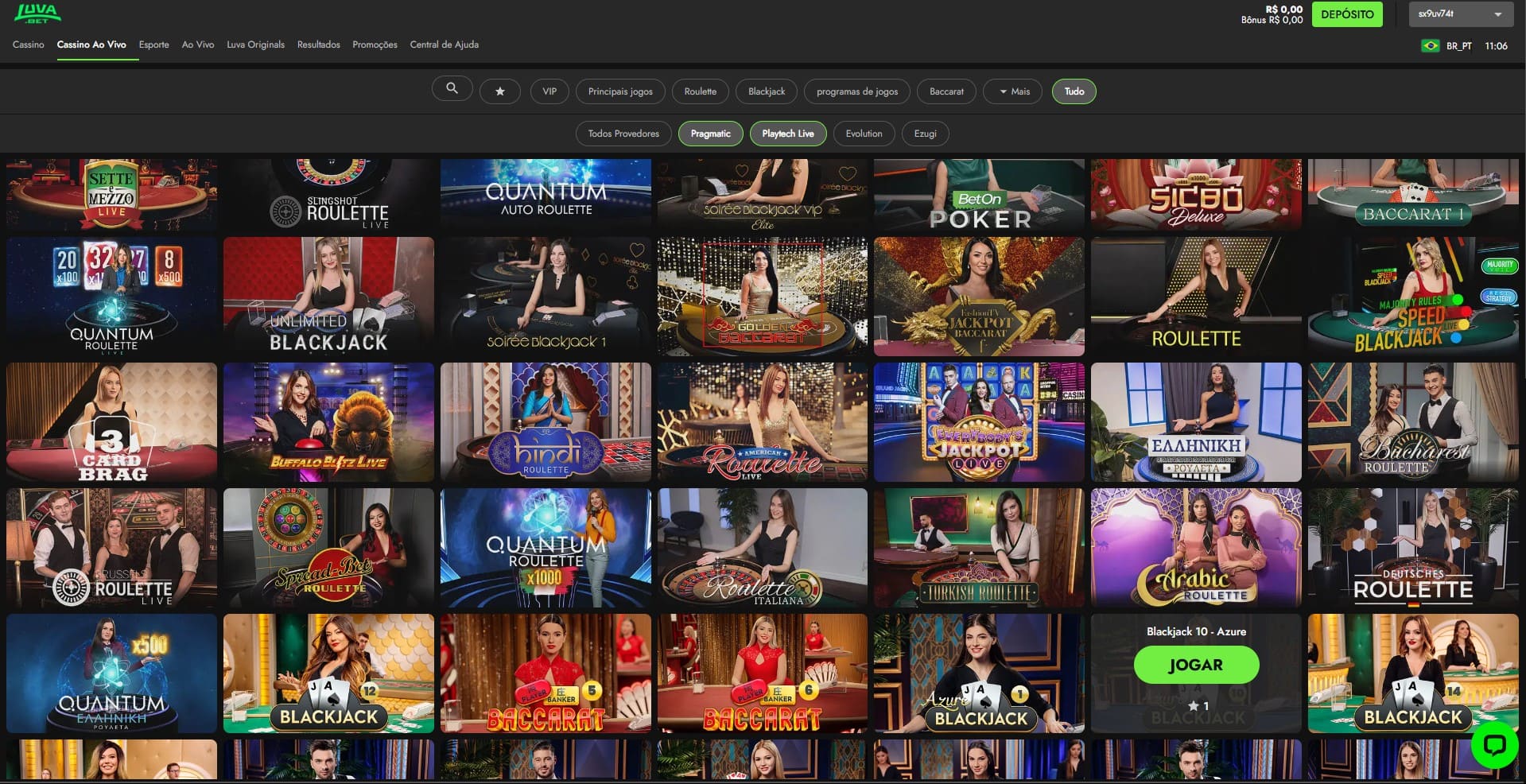
Task: Open the Azure Blackjack 1 game
Action: pyautogui.click(x=979, y=673)
